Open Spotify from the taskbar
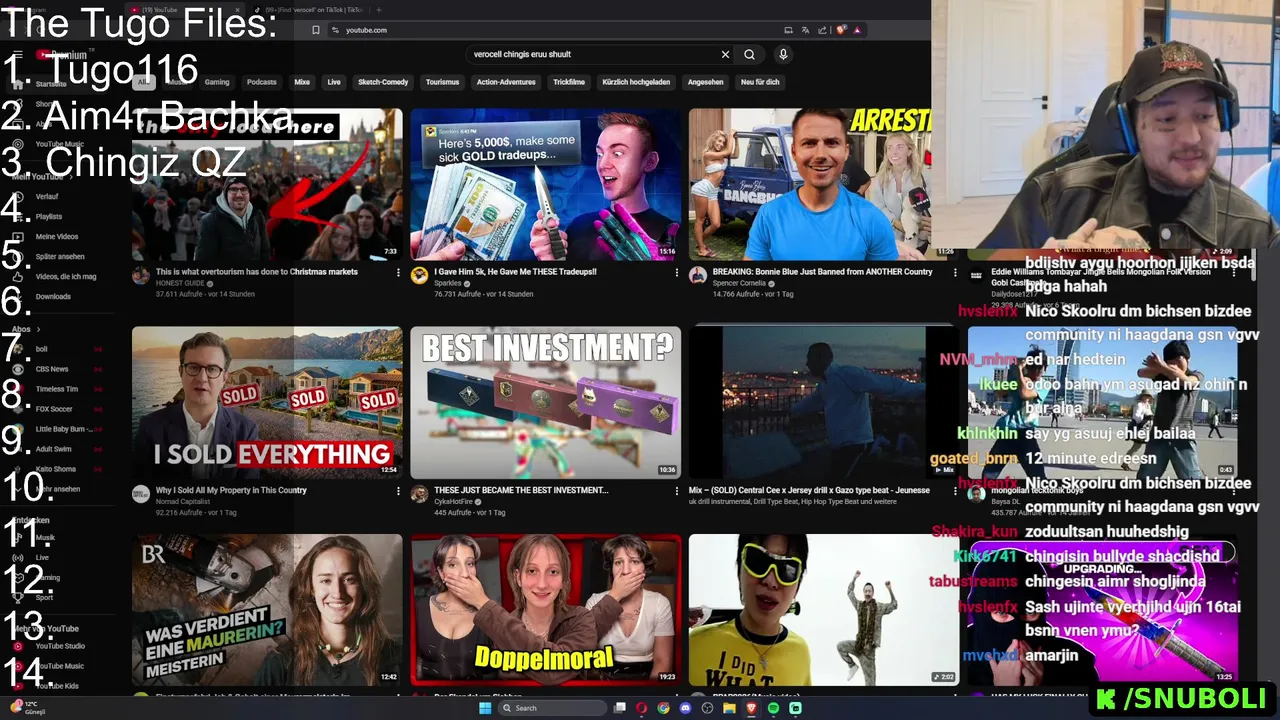1280x720 pixels. tap(773, 708)
